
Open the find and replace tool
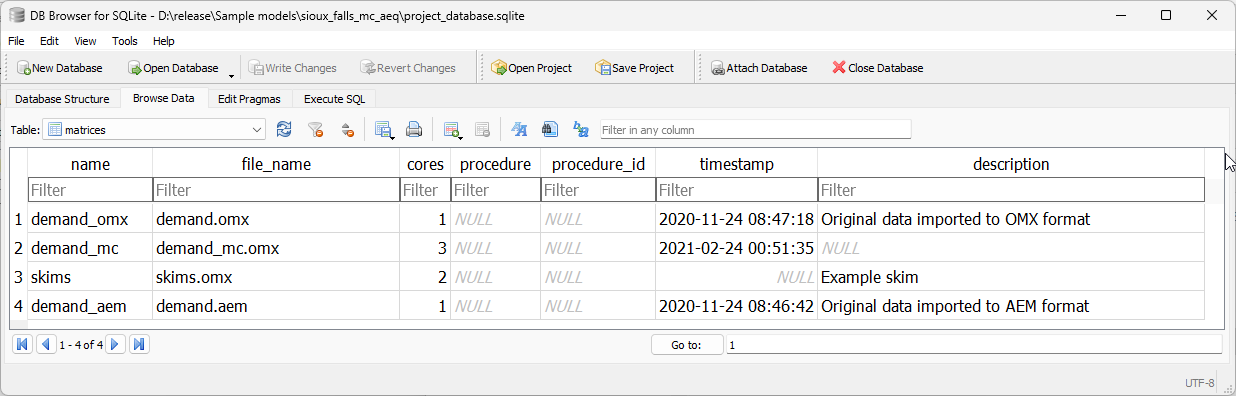click(581, 129)
